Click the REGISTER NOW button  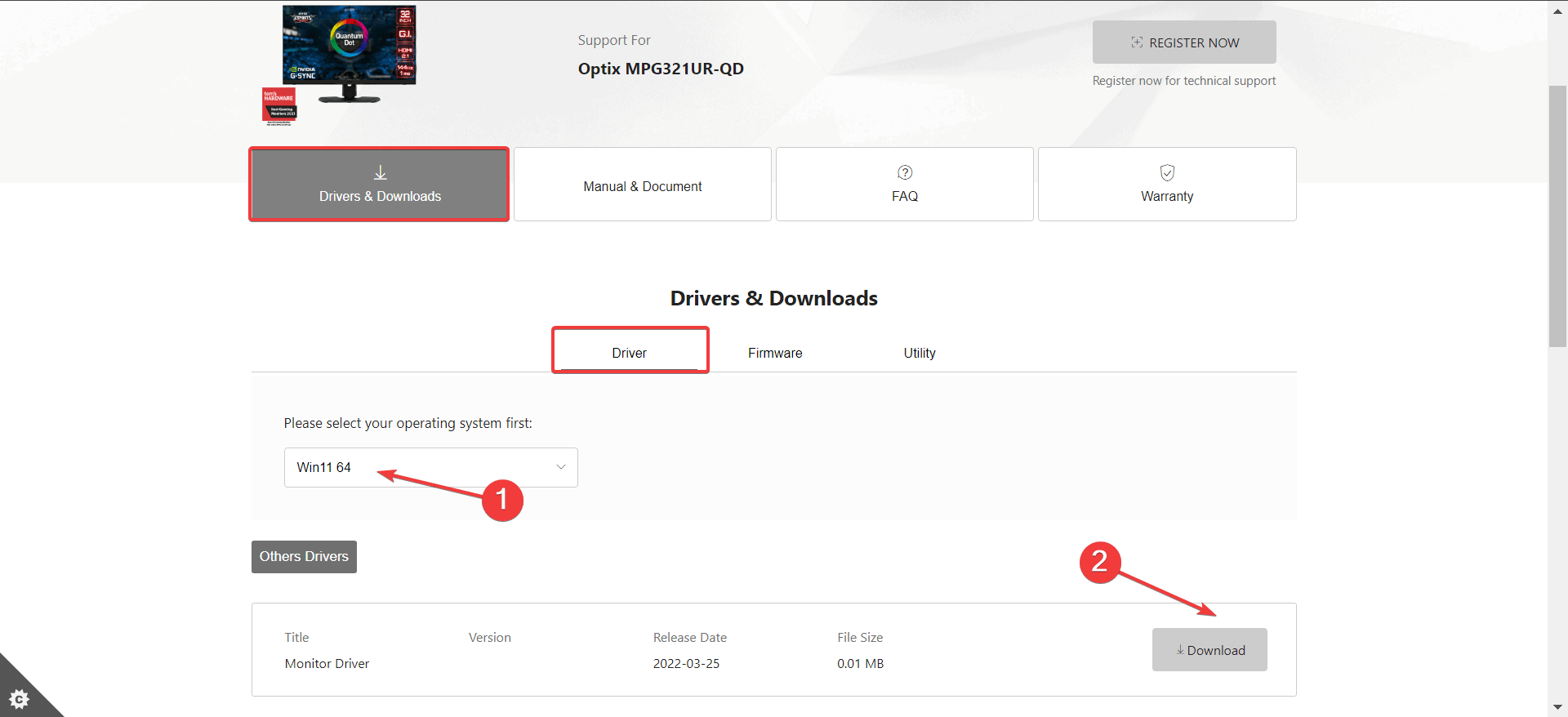coord(1184,42)
